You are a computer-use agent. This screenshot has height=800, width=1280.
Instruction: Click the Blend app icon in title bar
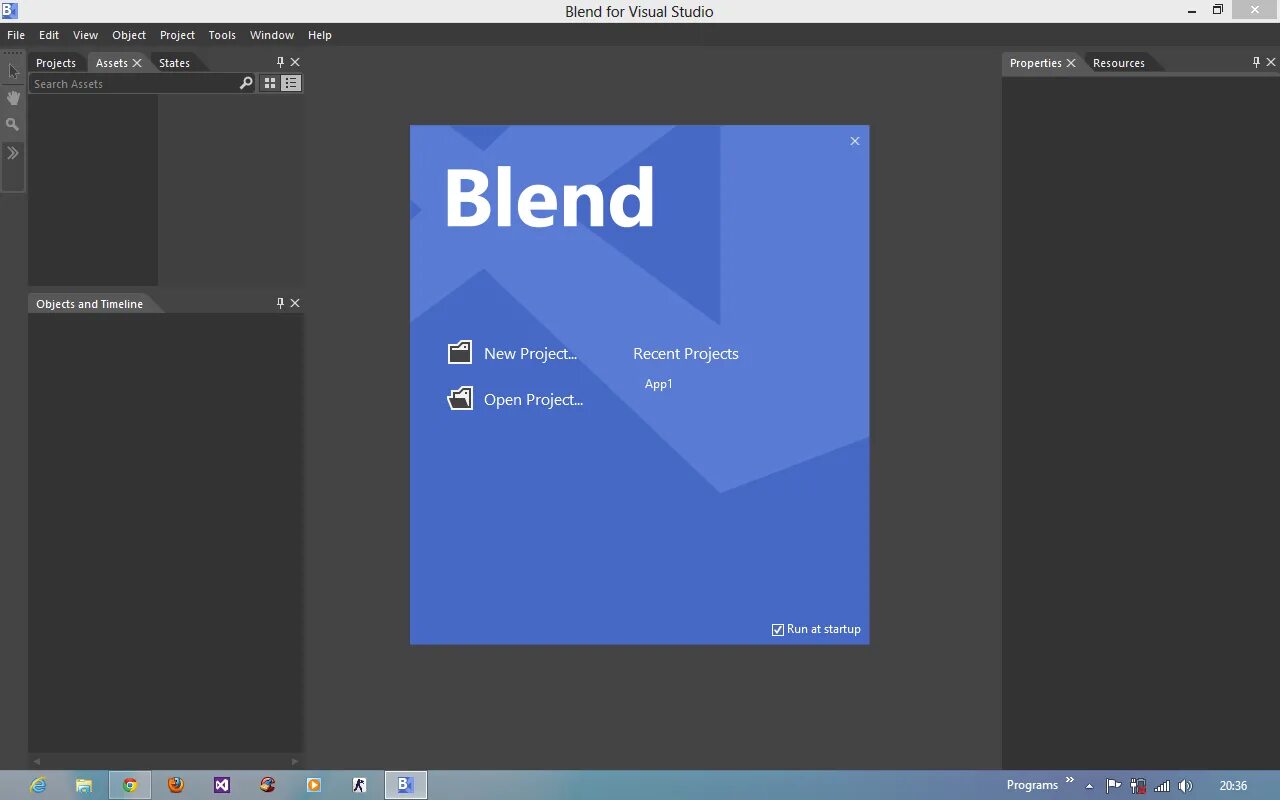tap(10, 11)
